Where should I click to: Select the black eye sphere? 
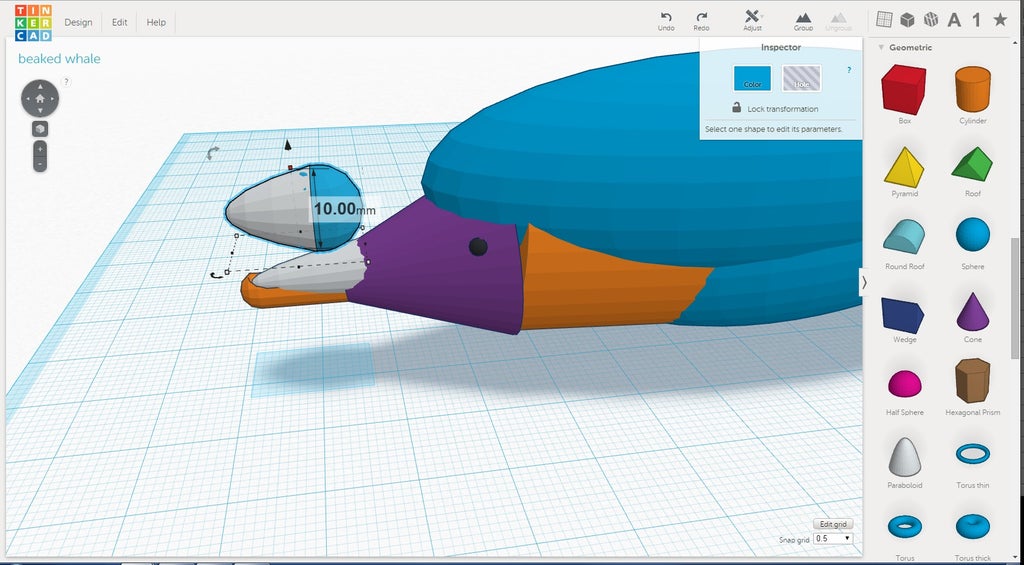coord(478,246)
